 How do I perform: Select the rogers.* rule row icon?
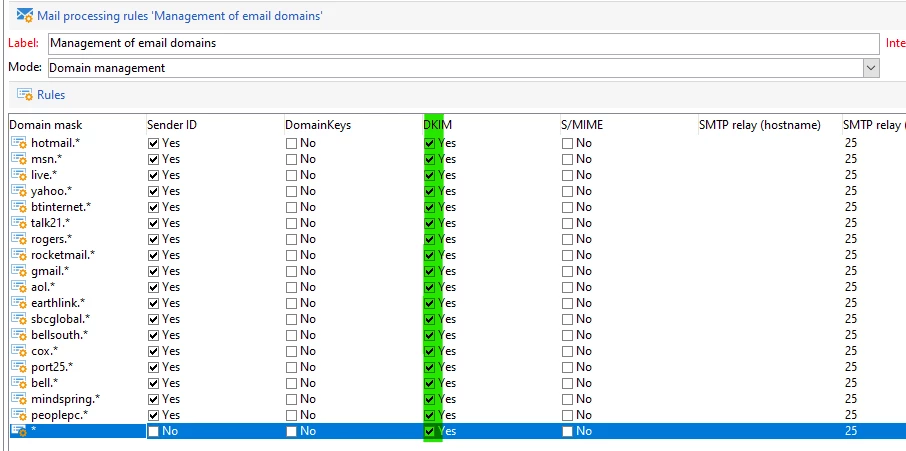(19, 239)
